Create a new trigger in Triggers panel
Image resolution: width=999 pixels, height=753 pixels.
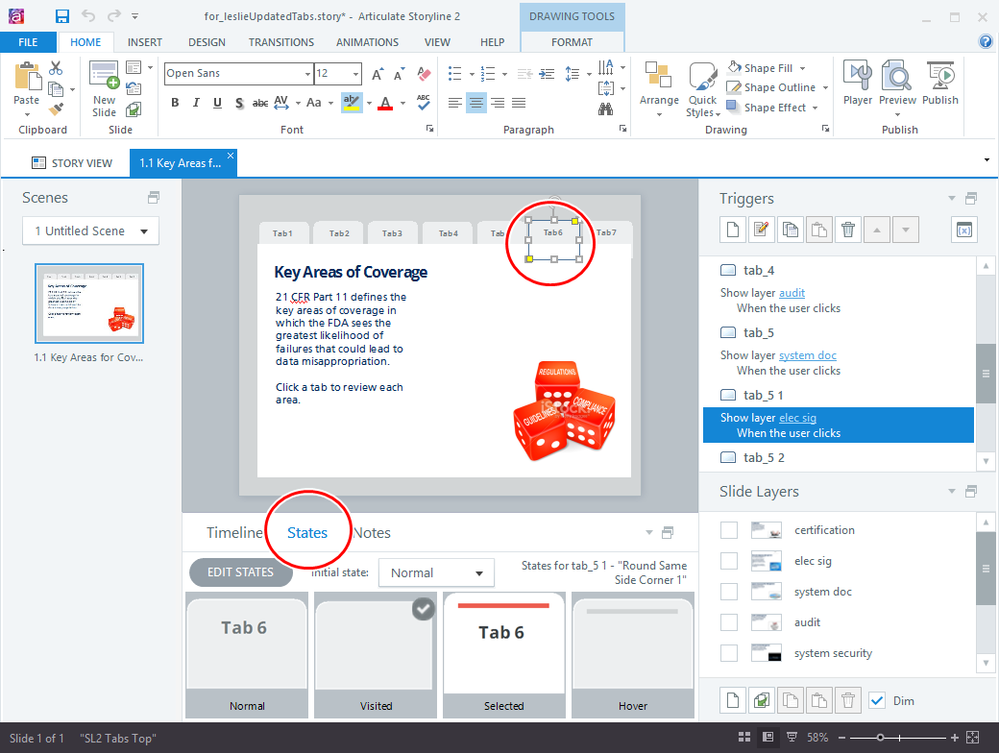tap(732, 229)
